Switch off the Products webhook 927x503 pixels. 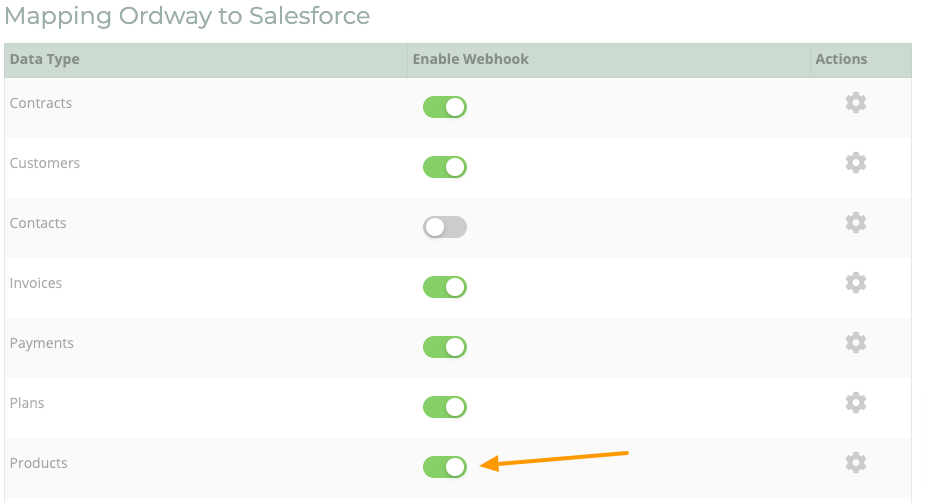[x=445, y=467]
